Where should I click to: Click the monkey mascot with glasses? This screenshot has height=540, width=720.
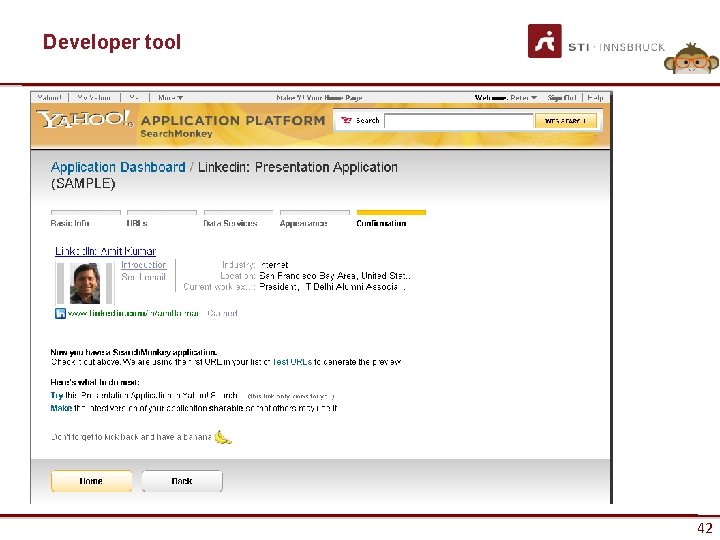point(692,58)
